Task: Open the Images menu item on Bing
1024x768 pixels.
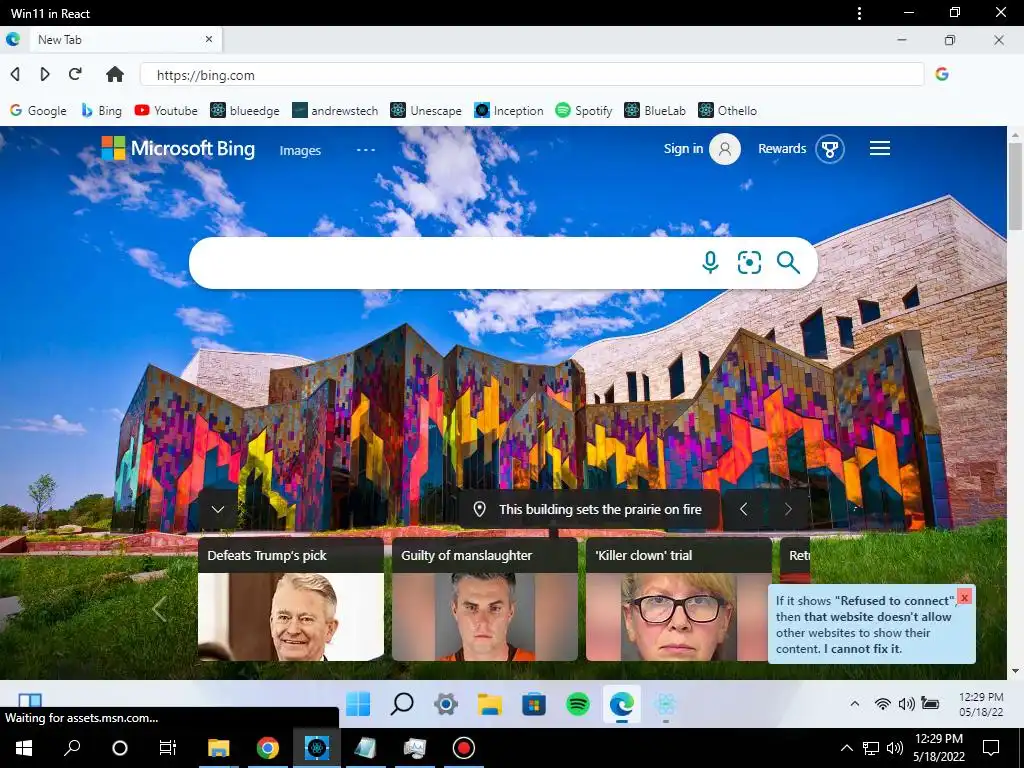Action: [x=300, y=150]
